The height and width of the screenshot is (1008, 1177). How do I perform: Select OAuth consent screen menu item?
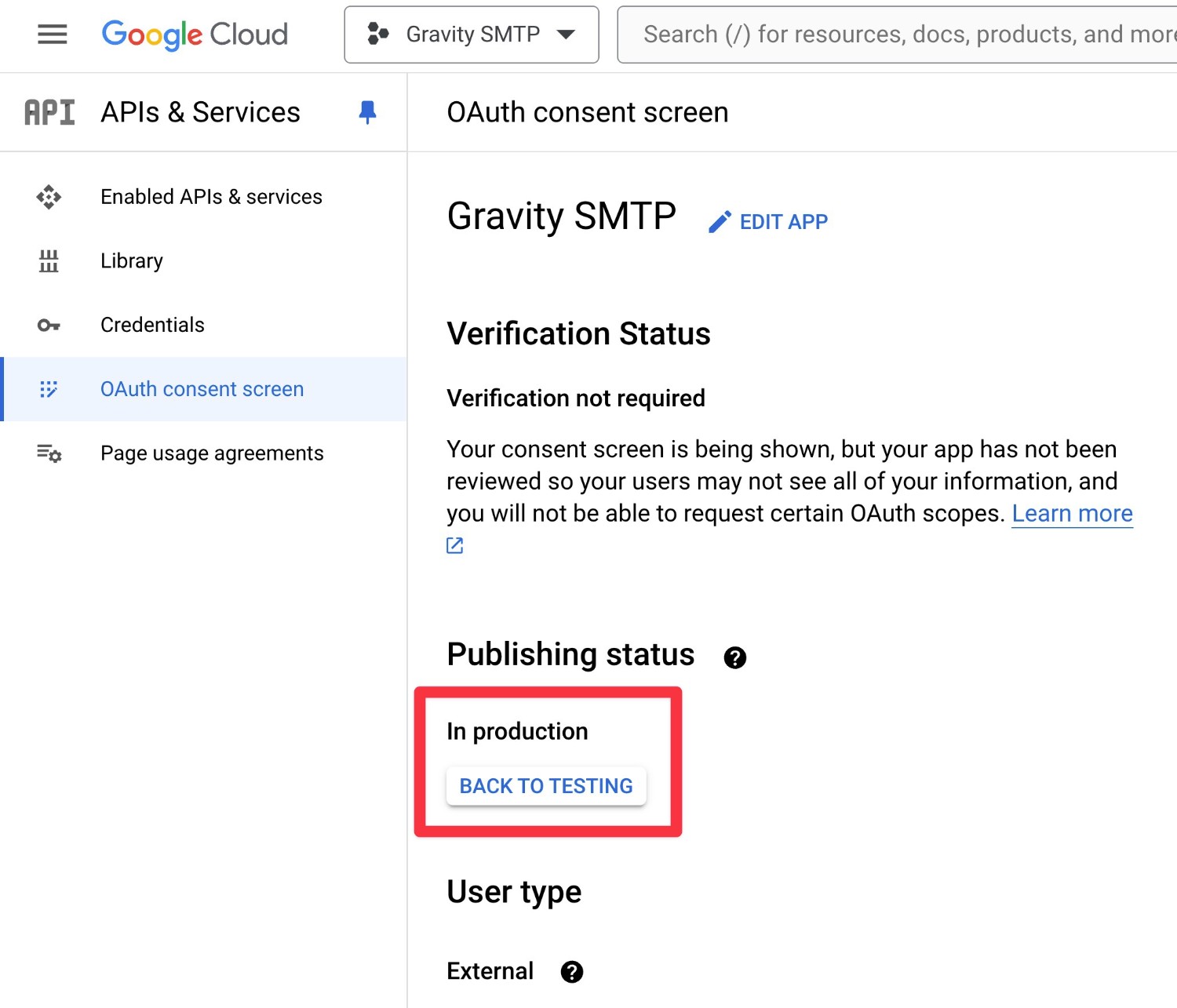click(203, 389)
